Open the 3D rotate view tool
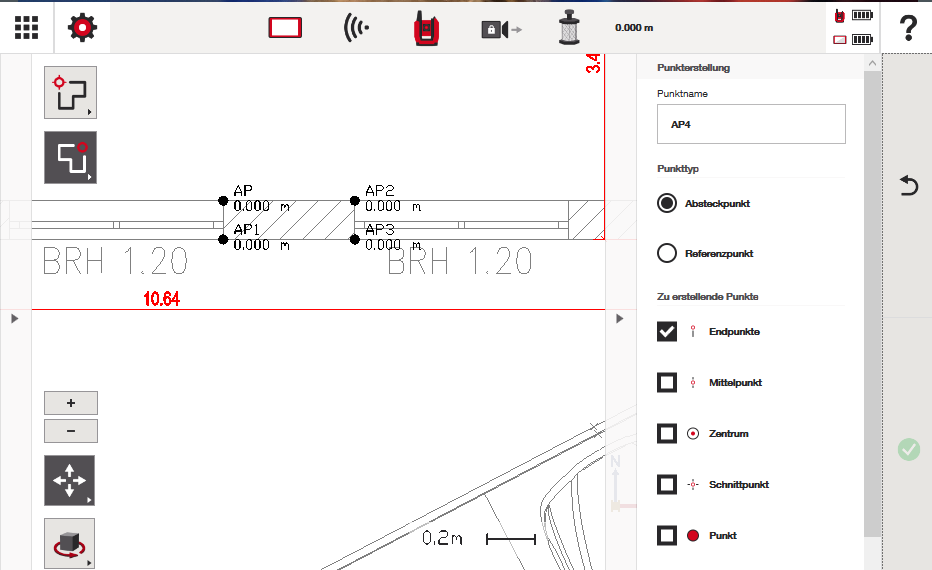Viewport: 932px width, 570px height. point(70,543)
